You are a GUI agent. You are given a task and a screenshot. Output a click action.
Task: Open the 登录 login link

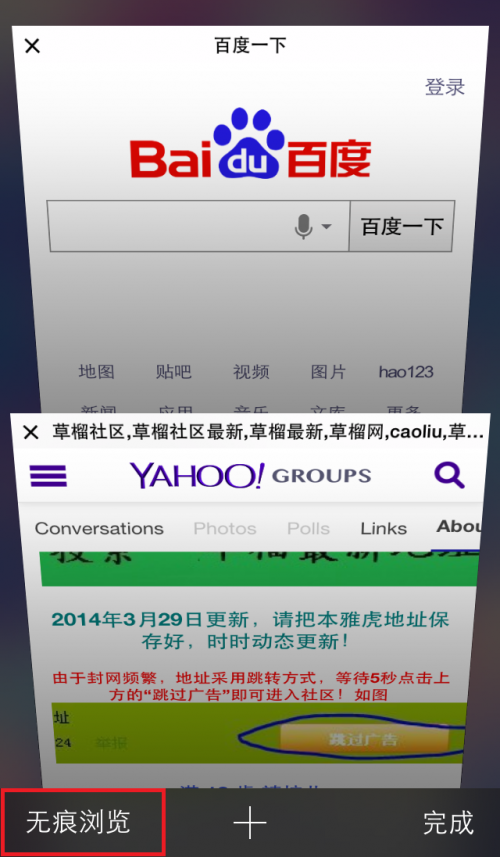pyautogui.click(x=445, y=87)
